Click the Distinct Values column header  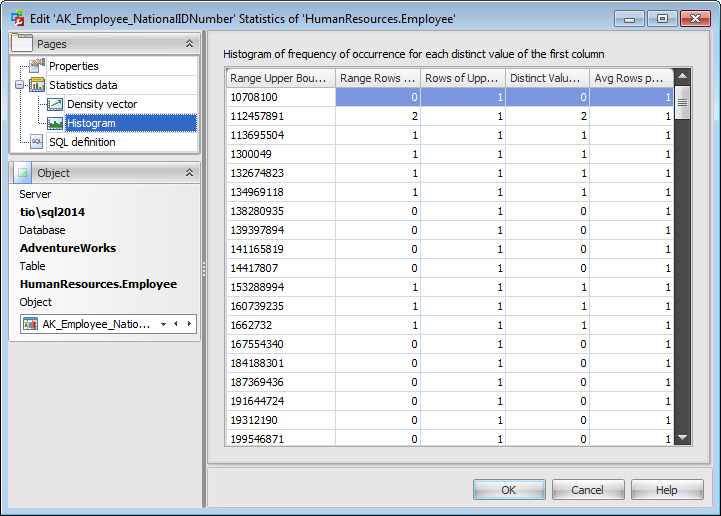[x=547, y=78]
